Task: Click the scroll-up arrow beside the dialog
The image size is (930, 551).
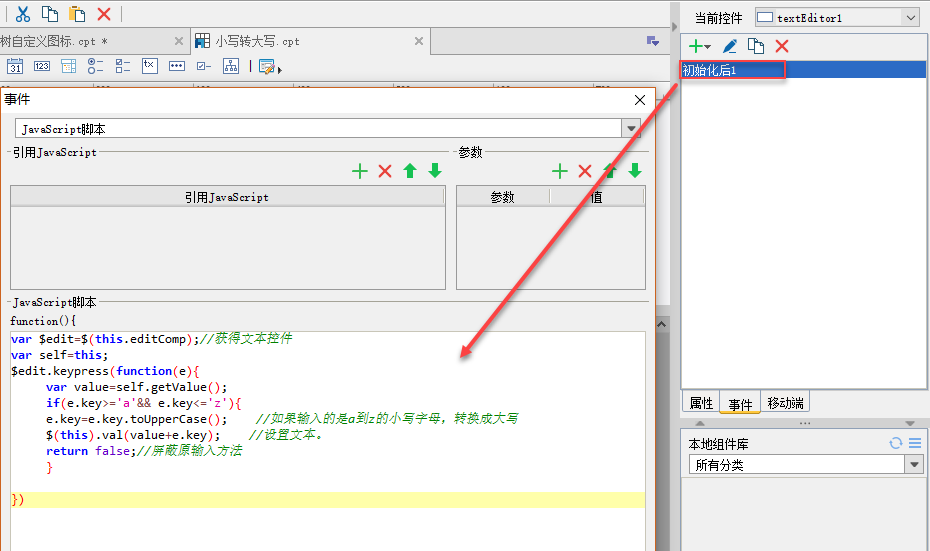Action: point(662,324)
